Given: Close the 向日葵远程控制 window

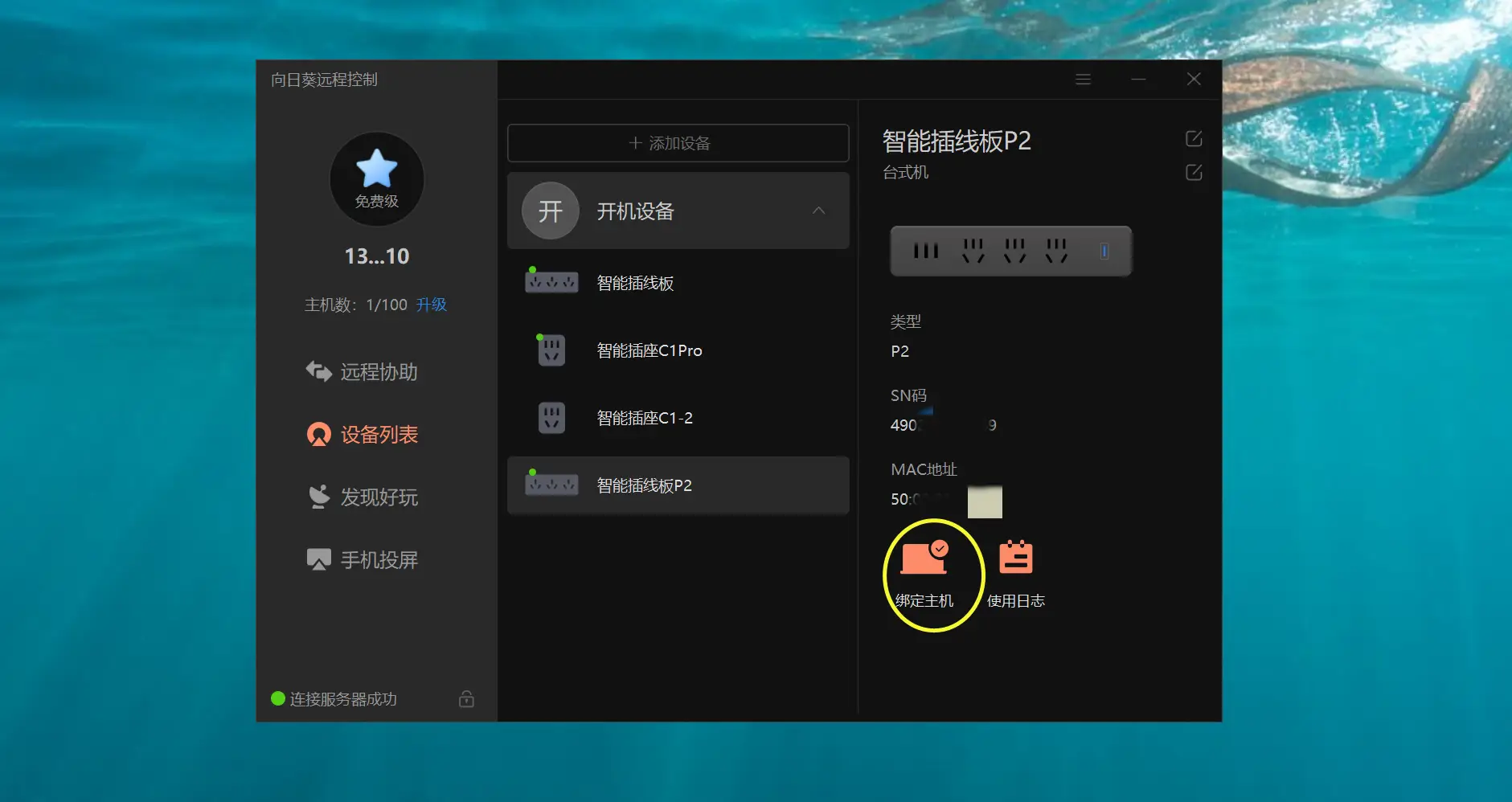Looking at the screenshot, I should [x=1194, y=79].
